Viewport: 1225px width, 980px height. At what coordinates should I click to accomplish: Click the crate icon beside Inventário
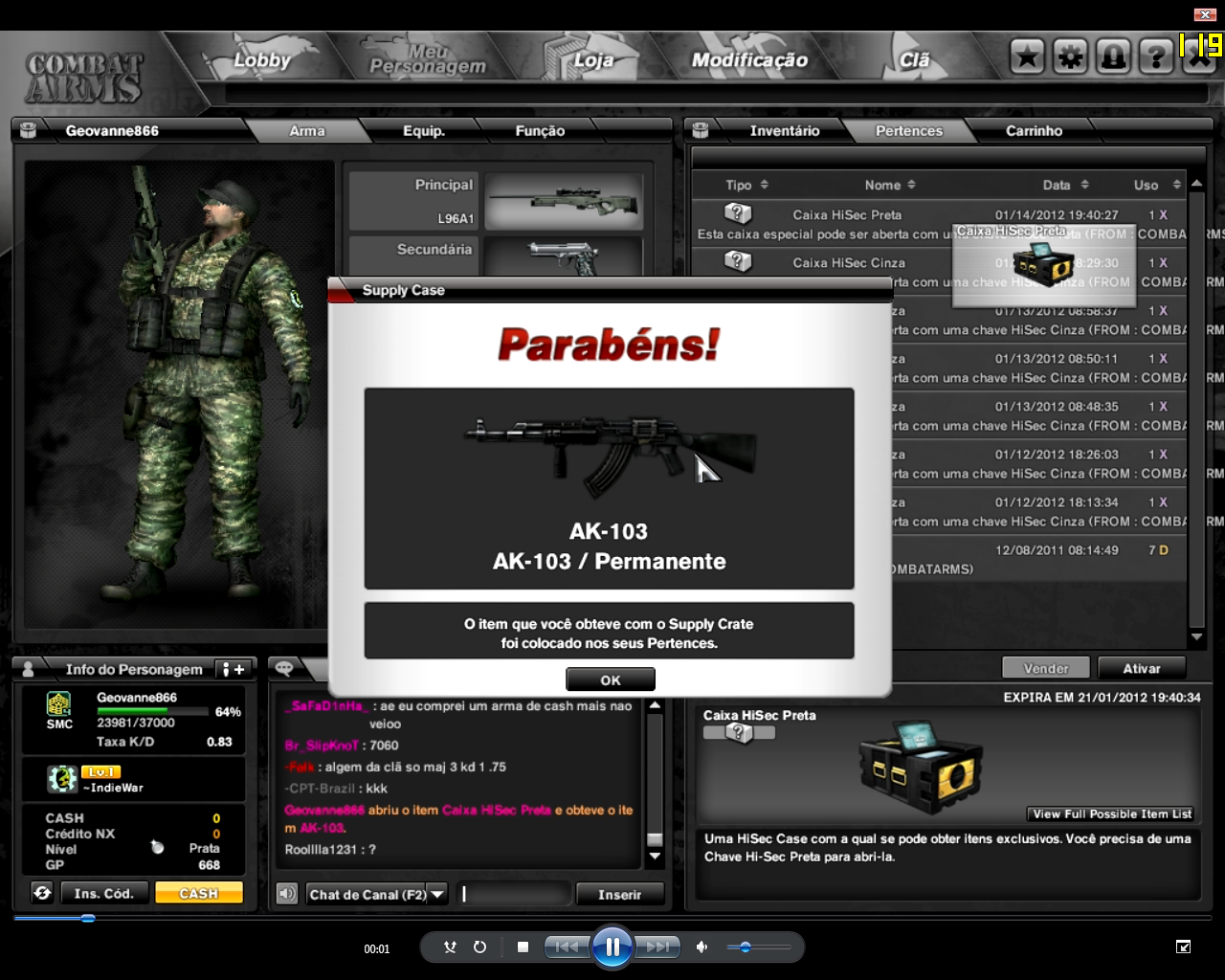[701, 130]
